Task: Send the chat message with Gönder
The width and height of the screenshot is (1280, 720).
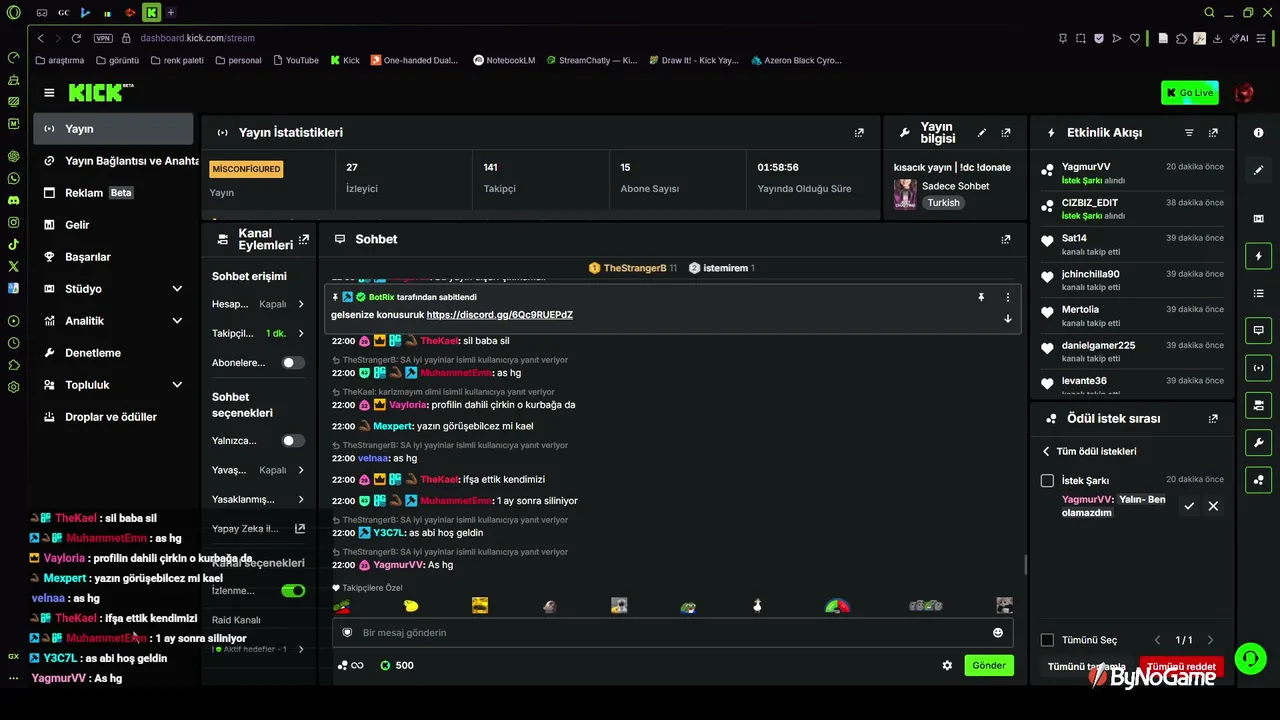Action: [x=989, y=665]
